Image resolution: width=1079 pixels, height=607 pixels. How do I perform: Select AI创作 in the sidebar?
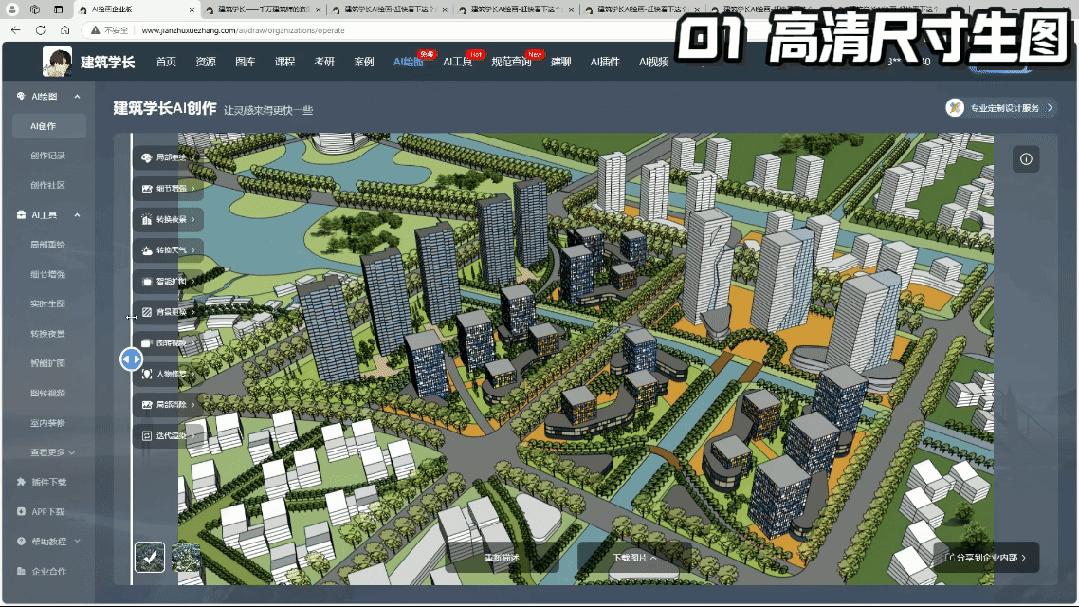49,127
